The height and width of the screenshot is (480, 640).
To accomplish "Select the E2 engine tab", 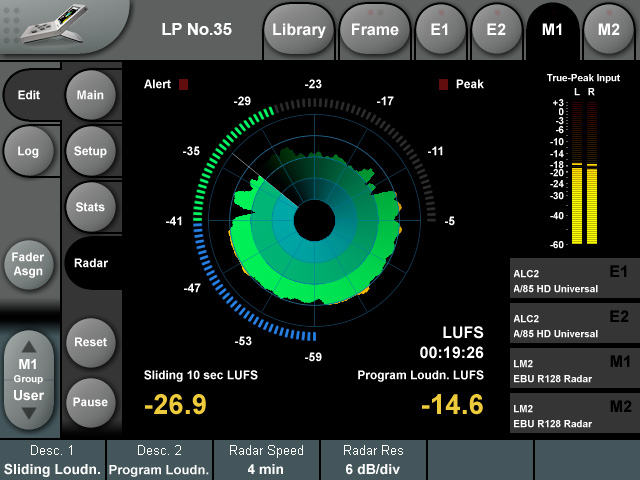I will click(496, 29).
